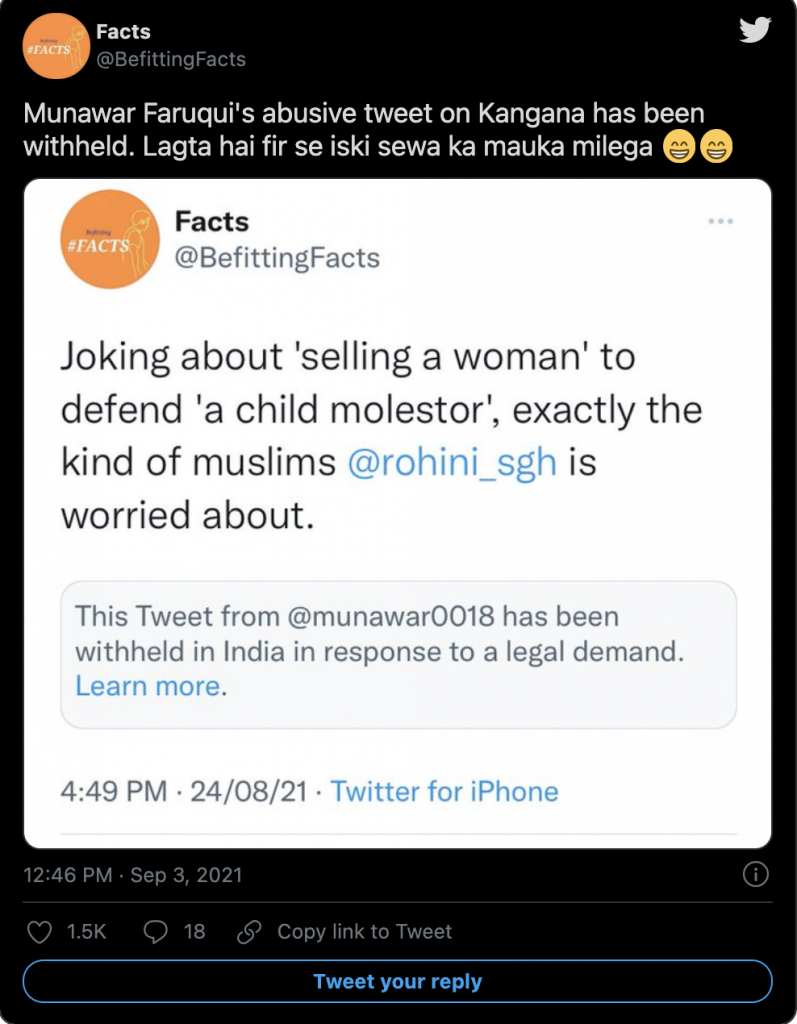Image resolution: width=797 pixels, height=1024 pixels.
Task: Click the Twitter bird logo
Action: coord(755,30)
